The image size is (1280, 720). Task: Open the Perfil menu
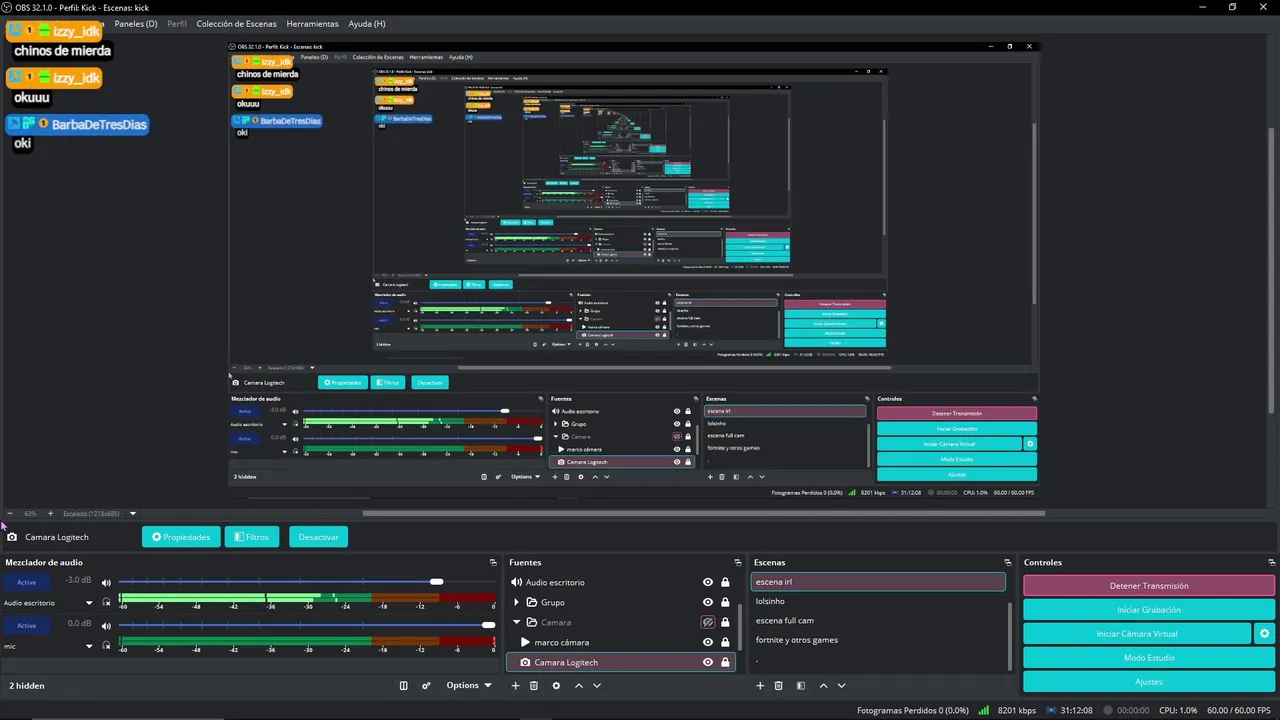click(177, 23)
